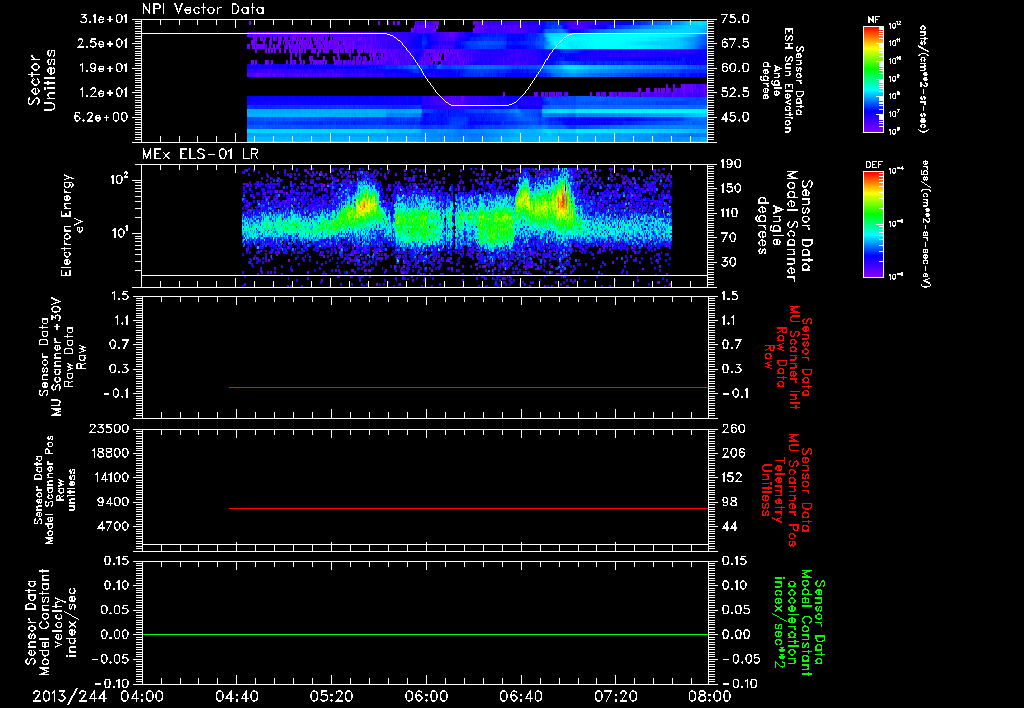Click the 110 scanner angle axis value

(731, 213)
